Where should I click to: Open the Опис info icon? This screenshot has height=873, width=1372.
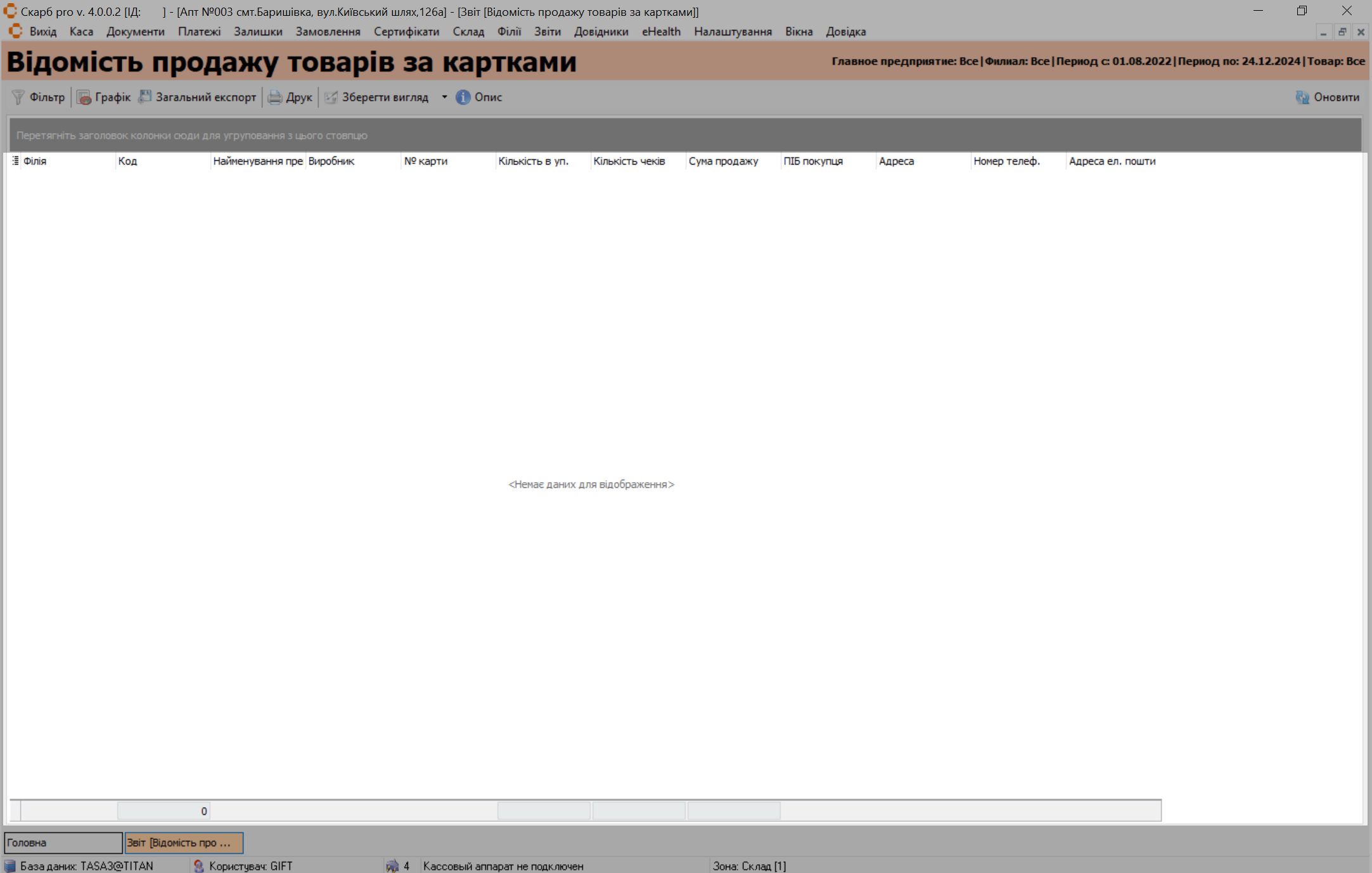(x=463, y=97)
